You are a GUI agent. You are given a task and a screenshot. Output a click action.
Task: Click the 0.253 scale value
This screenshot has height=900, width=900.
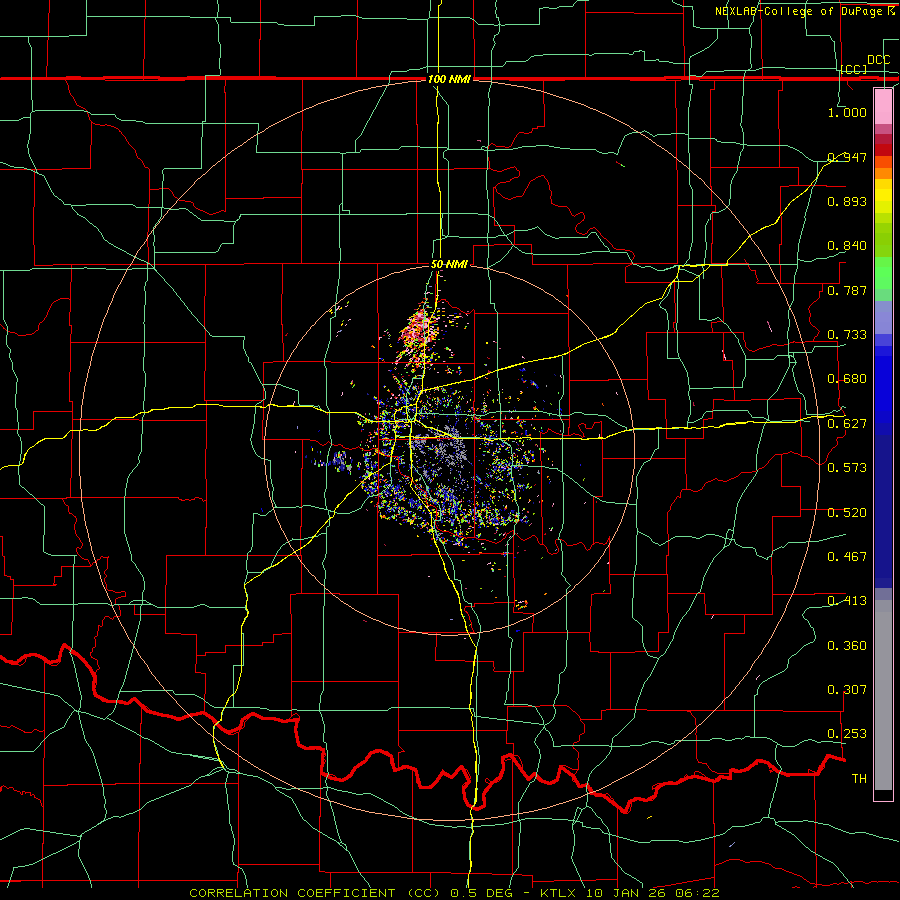coord(847,734)
